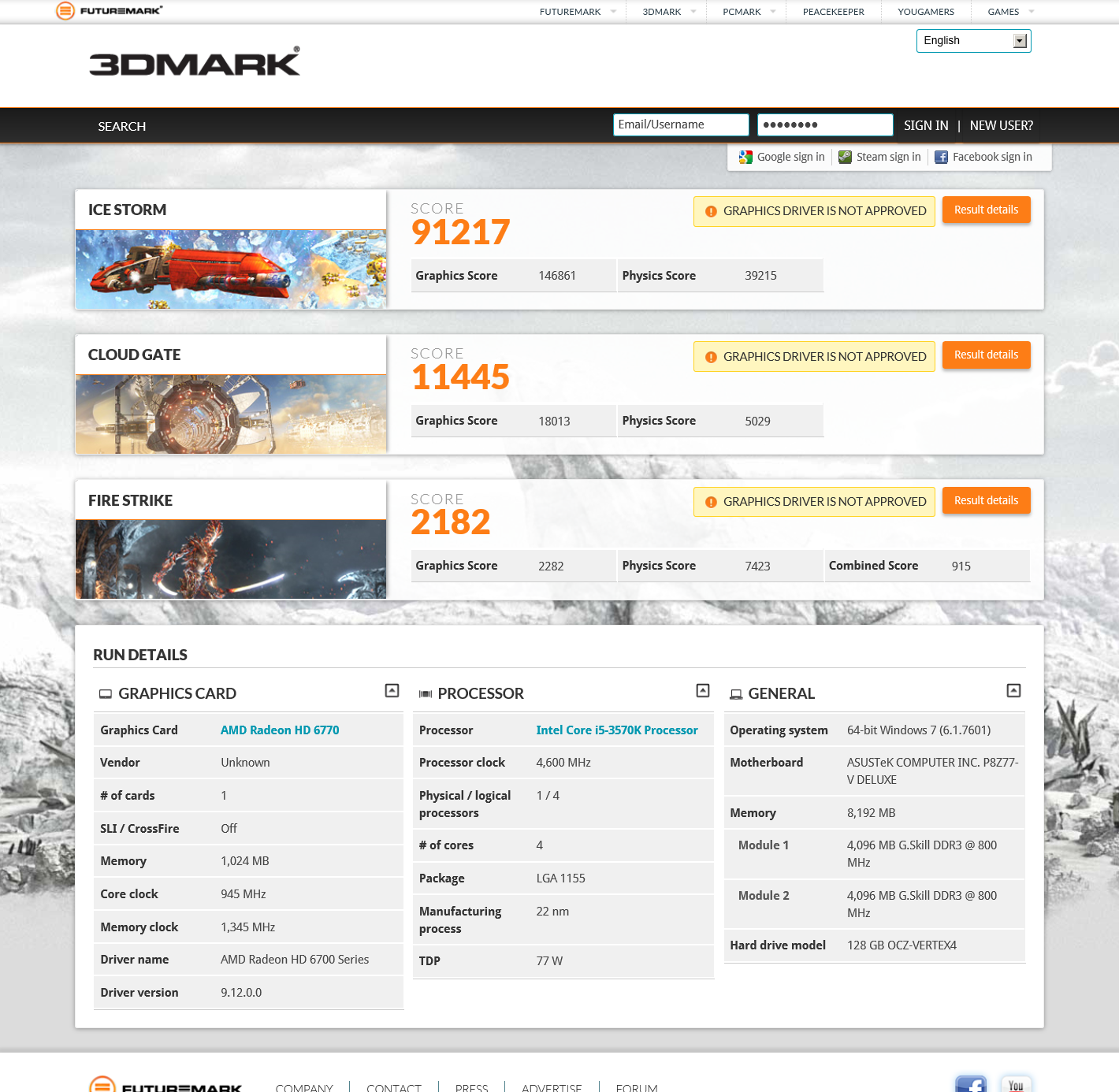Expand the 3DMARK menu arrow
Image resolution: width=1119 pixels, height=1092 pixels.
(x=693, y=12)
